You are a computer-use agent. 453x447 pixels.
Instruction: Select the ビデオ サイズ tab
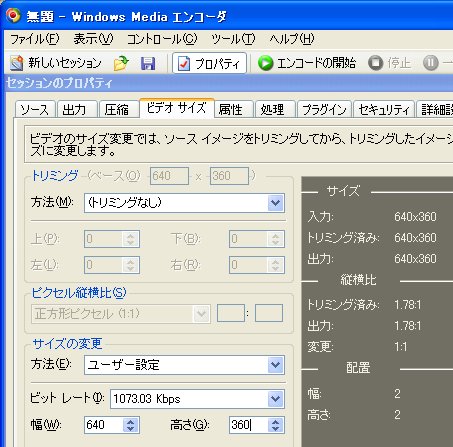177,108
